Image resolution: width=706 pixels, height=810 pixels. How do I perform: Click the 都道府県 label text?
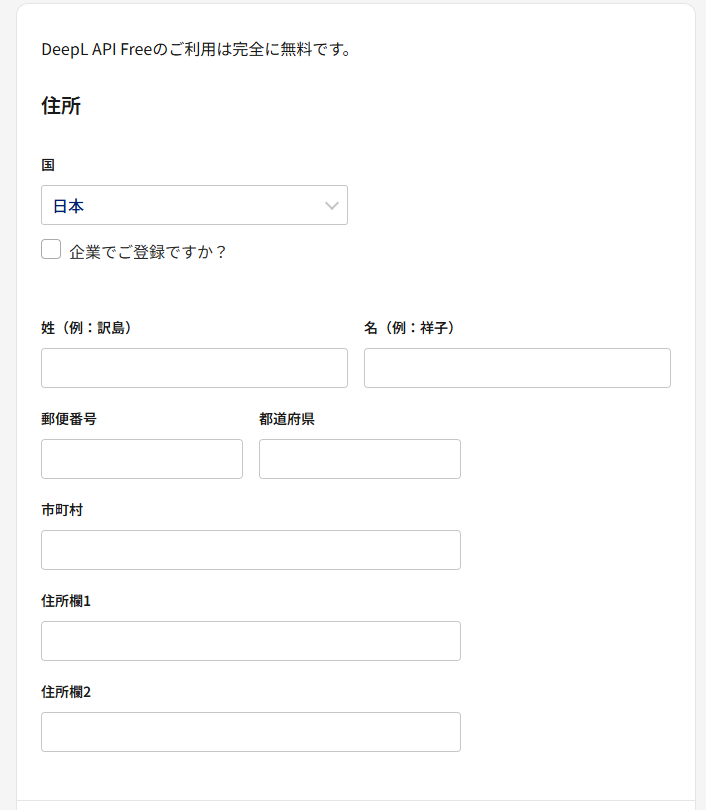tap(287, 419)
